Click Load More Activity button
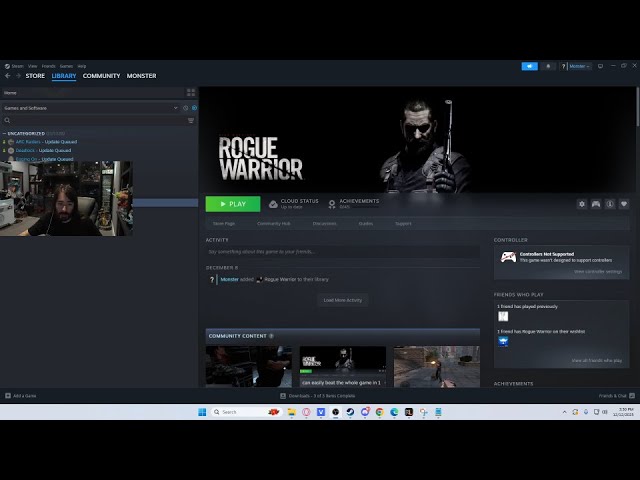This screenshot has height=480, width=640. pos(342,300)
